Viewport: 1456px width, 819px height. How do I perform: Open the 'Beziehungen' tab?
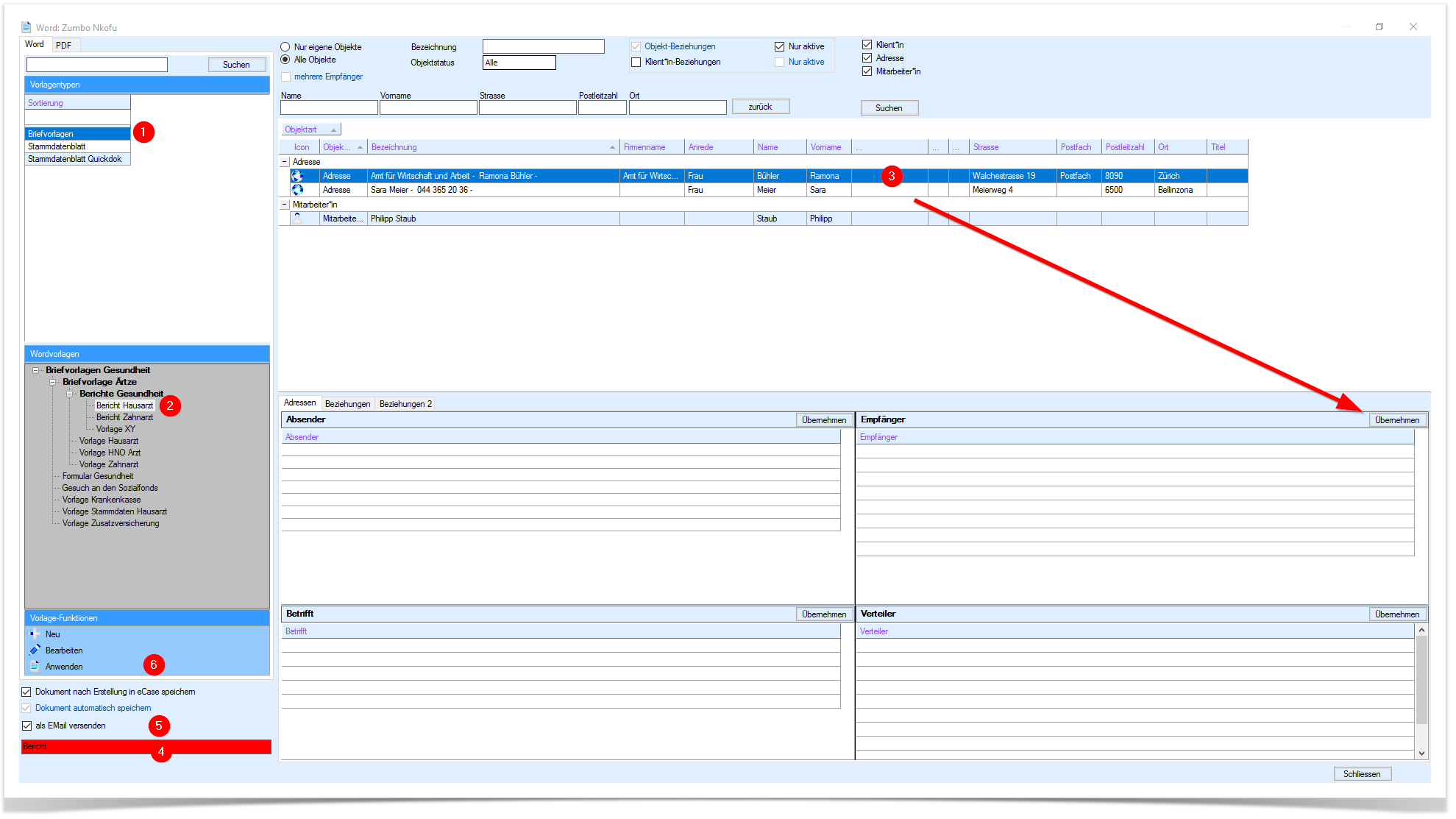coord(347,404)
